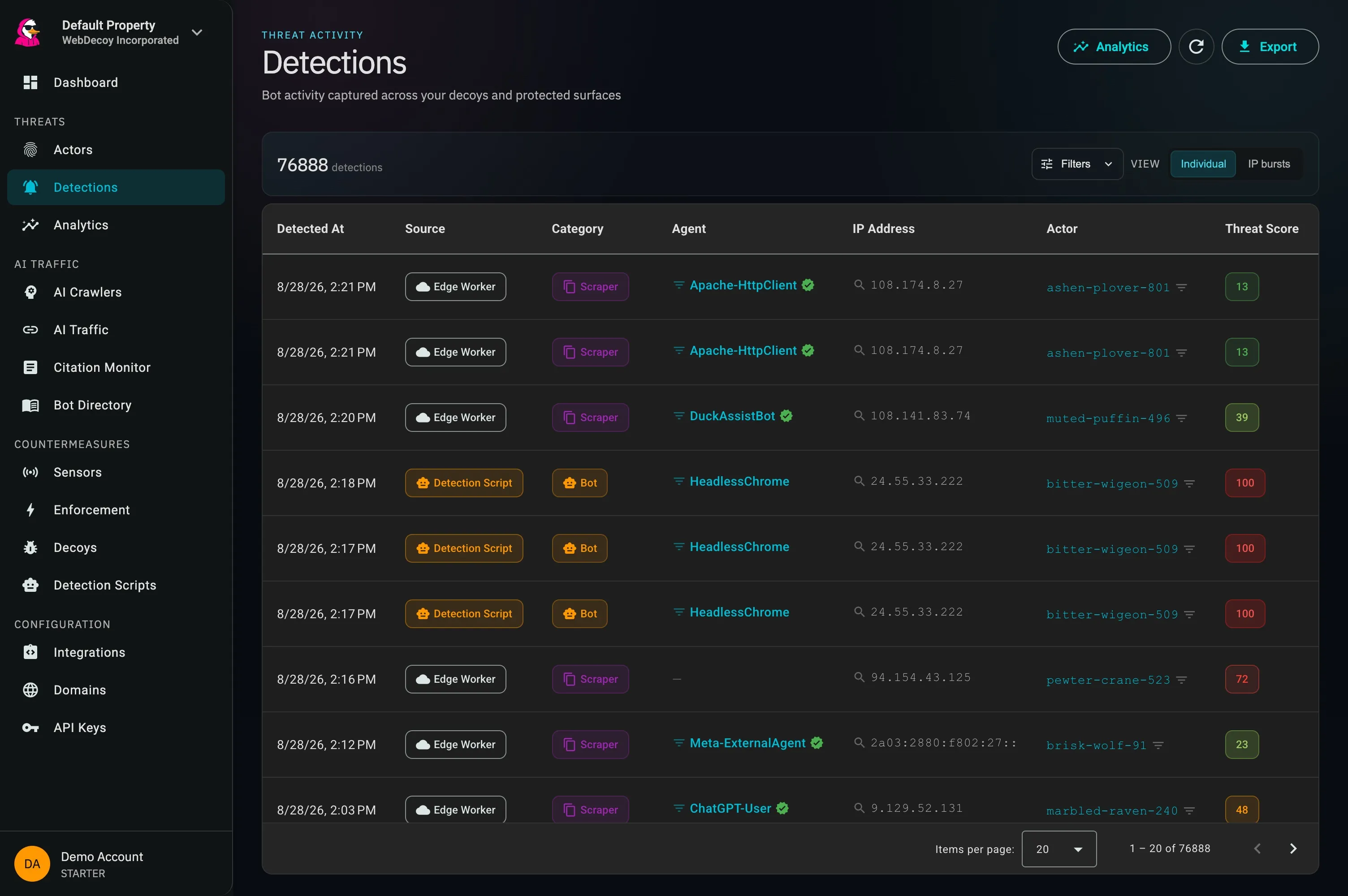
Task: Click verified badge next to ChatGPT-User
Action: click(x=782, y=808)
